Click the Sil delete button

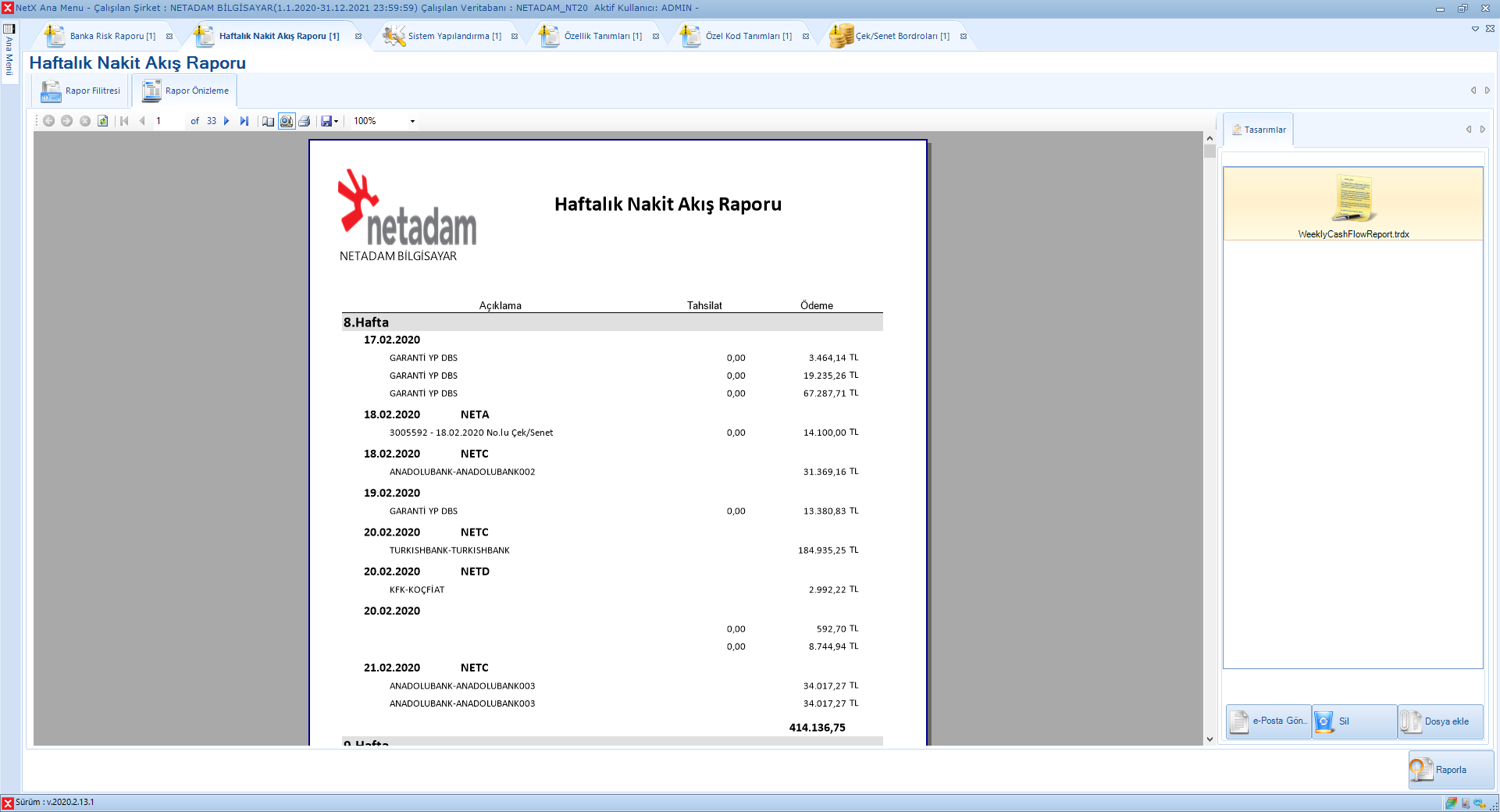(1355, 721)
